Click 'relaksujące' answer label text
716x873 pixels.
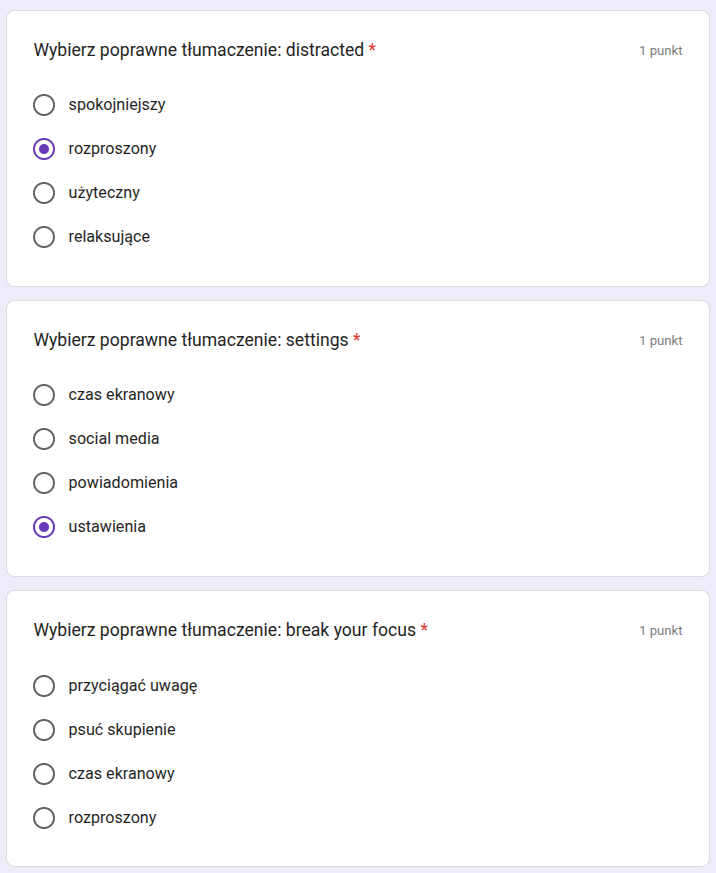click(109, 237)
